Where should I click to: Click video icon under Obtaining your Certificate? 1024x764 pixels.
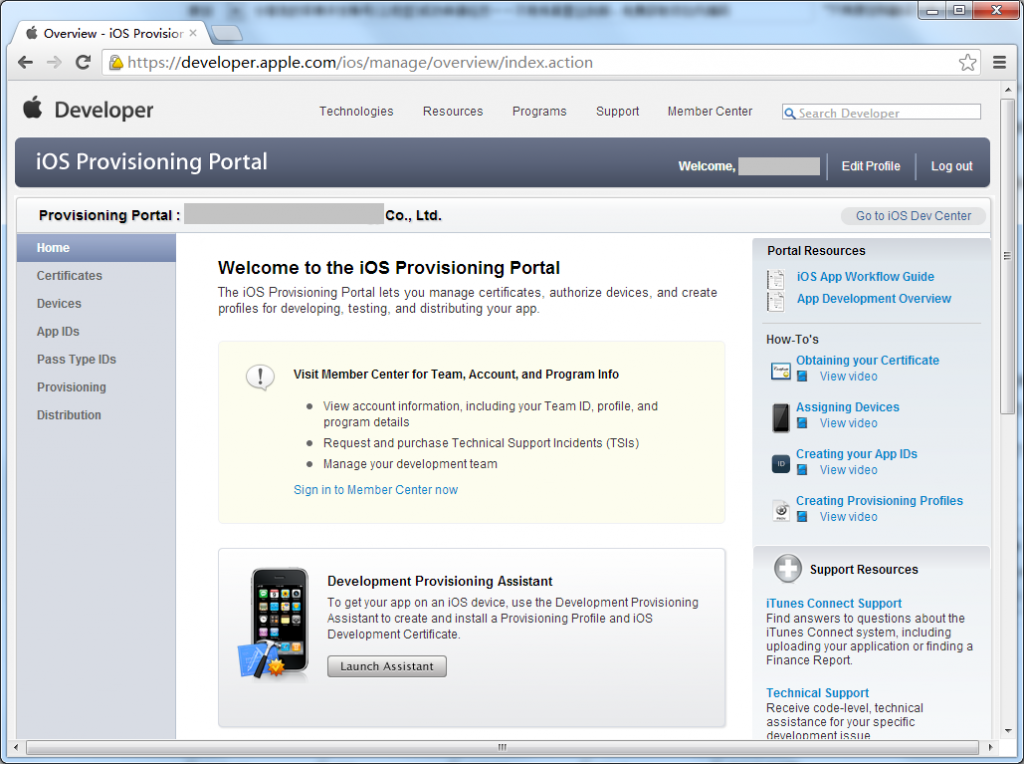coord(802,376)
